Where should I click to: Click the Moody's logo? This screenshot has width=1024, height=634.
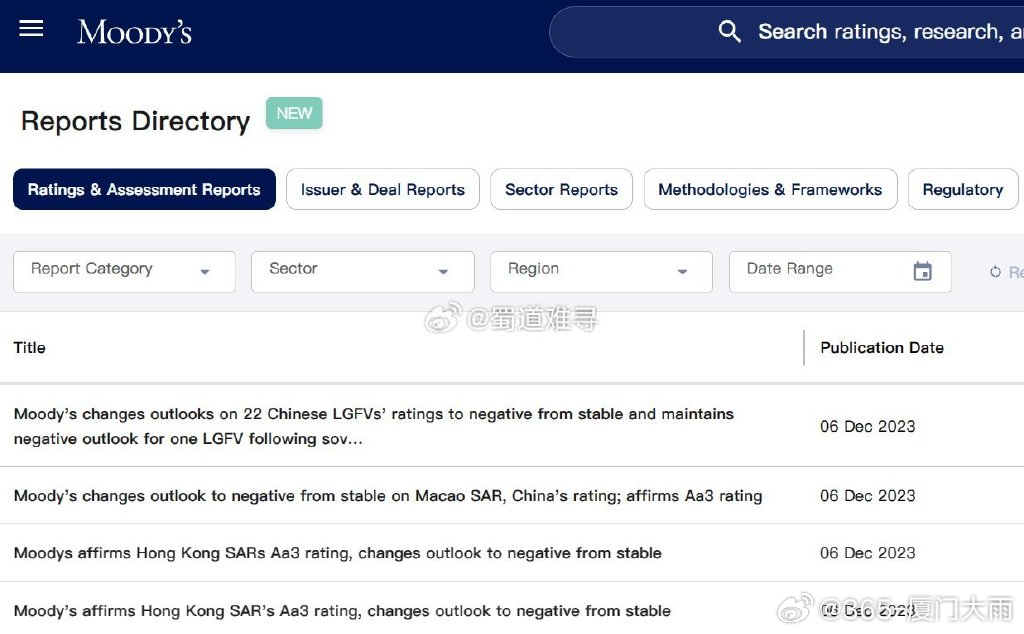[135, 32]
